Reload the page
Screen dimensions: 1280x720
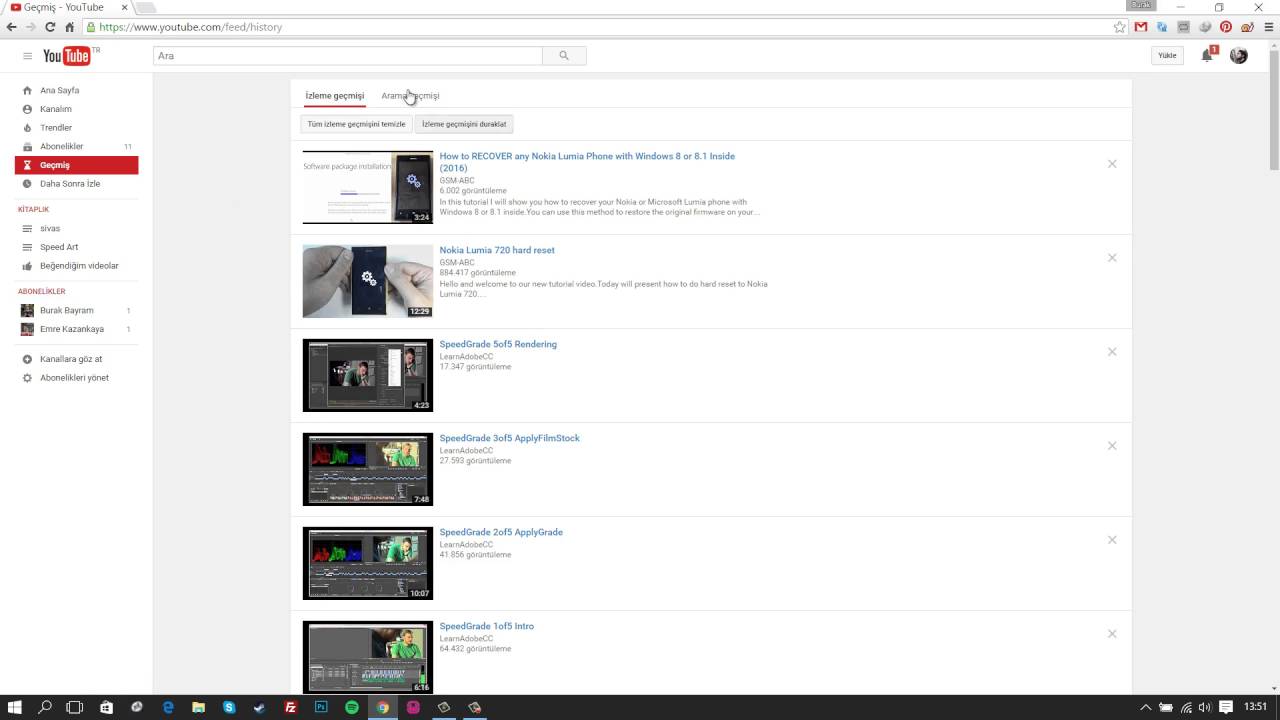(x=50, y=27)
